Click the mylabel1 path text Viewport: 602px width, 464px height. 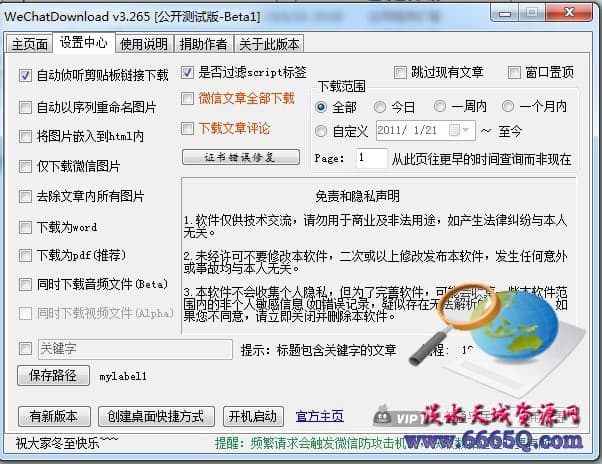123,376
